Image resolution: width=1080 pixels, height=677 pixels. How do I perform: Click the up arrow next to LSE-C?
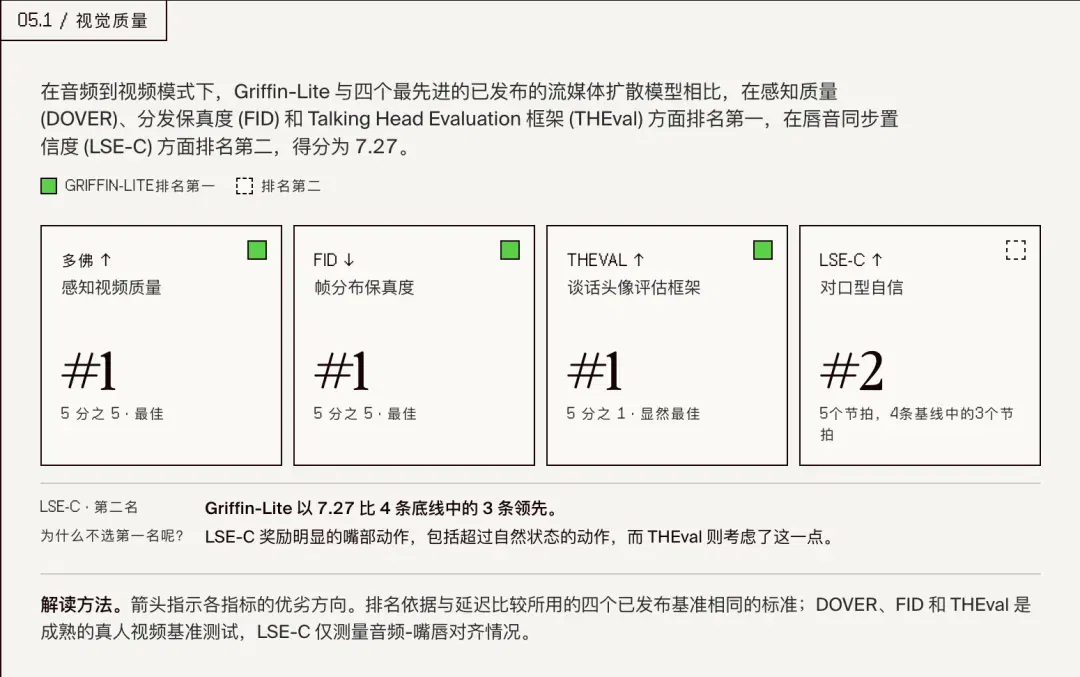876,260
